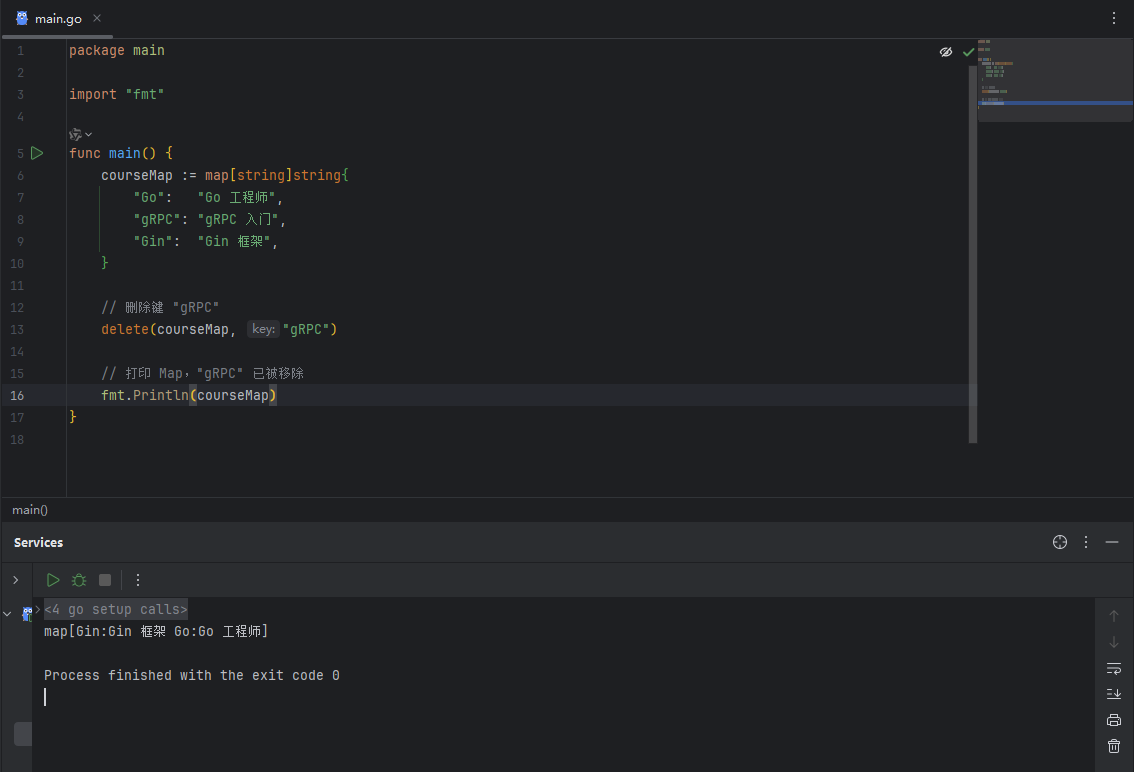Minimize the Services tool window
Image resolution: width=1134 pixels, height=772 pixels.
(1112, 542)
